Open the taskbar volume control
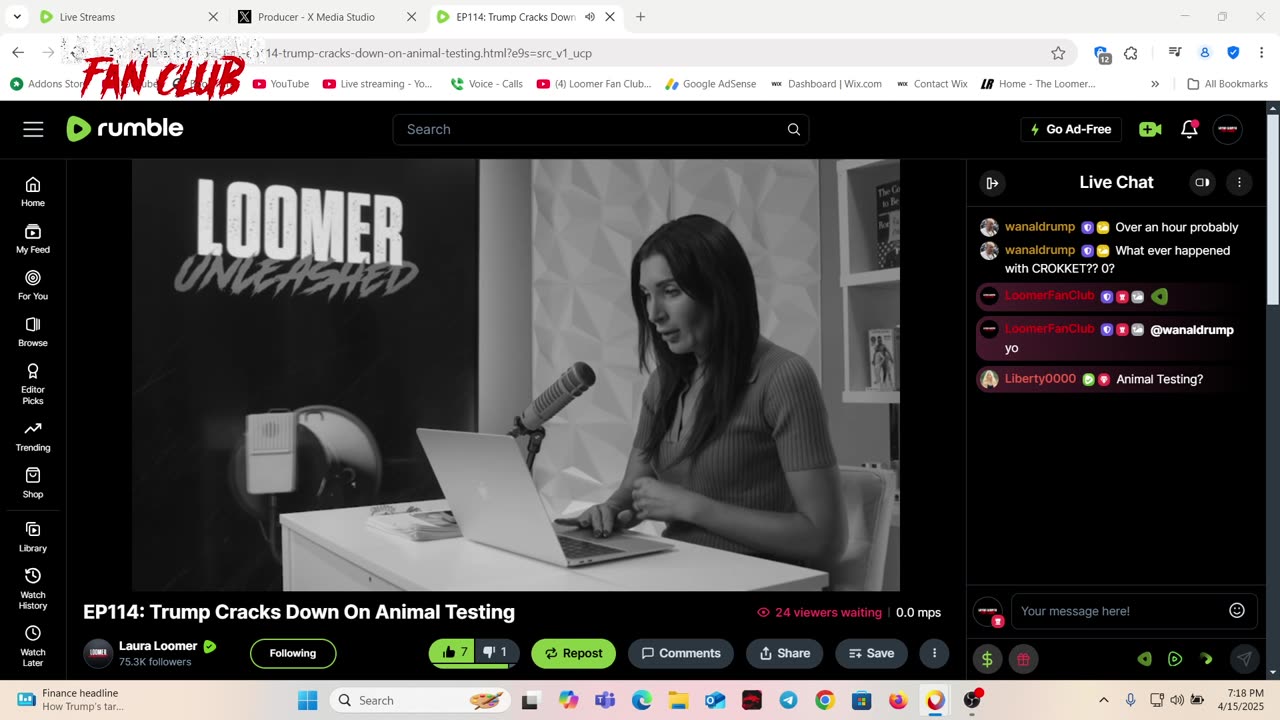Screen dimensions: 1280x720 point(1177,700)
